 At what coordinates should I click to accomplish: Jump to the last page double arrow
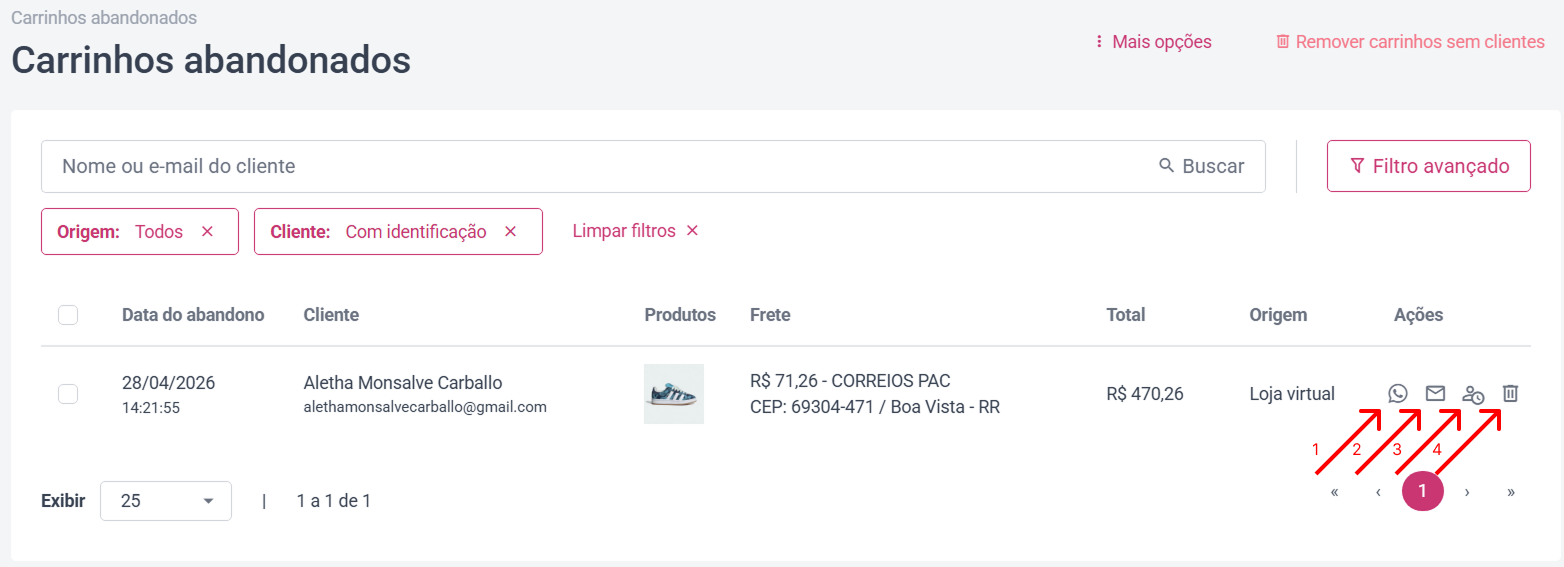(1510, 492)
